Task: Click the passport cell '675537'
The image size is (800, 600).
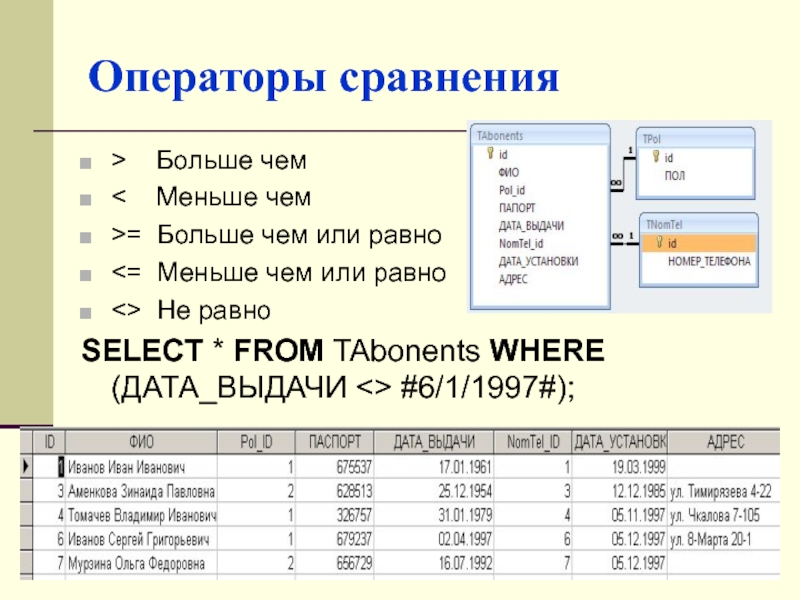Action: click(335, 467)
